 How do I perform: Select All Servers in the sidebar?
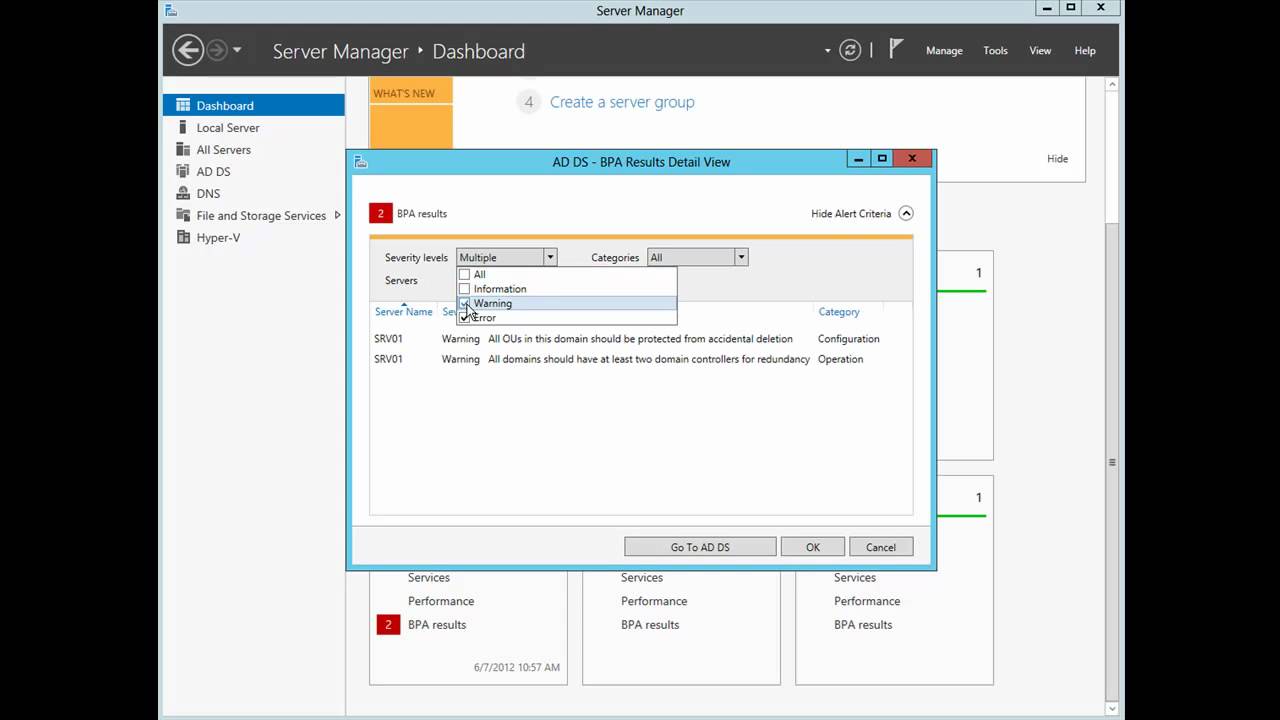pyautogui.click(x=254, y=149)
